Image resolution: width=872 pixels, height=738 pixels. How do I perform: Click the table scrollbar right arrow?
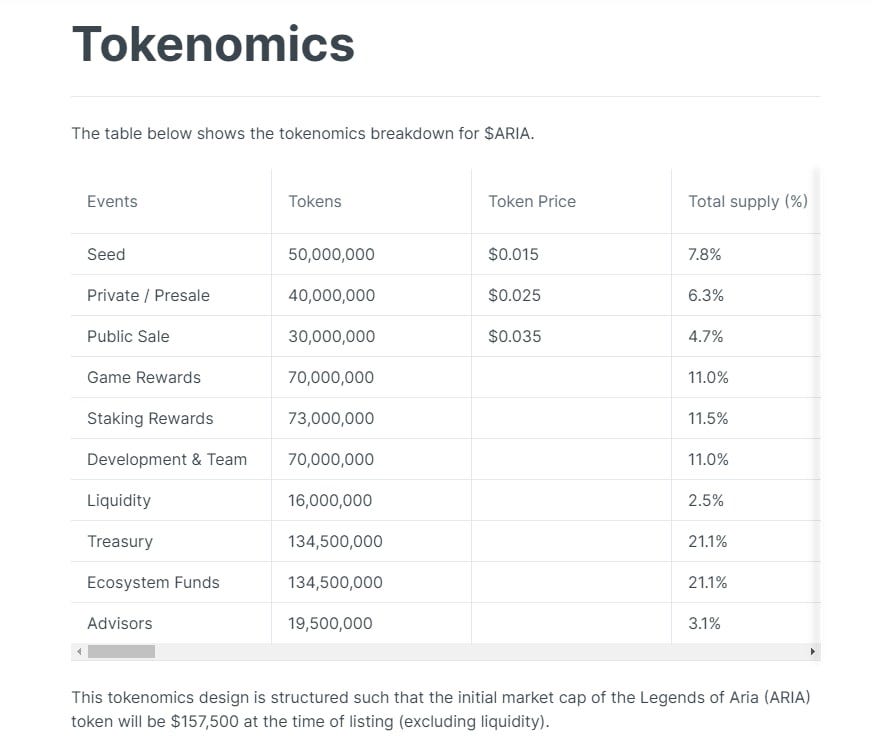point(812,651)
